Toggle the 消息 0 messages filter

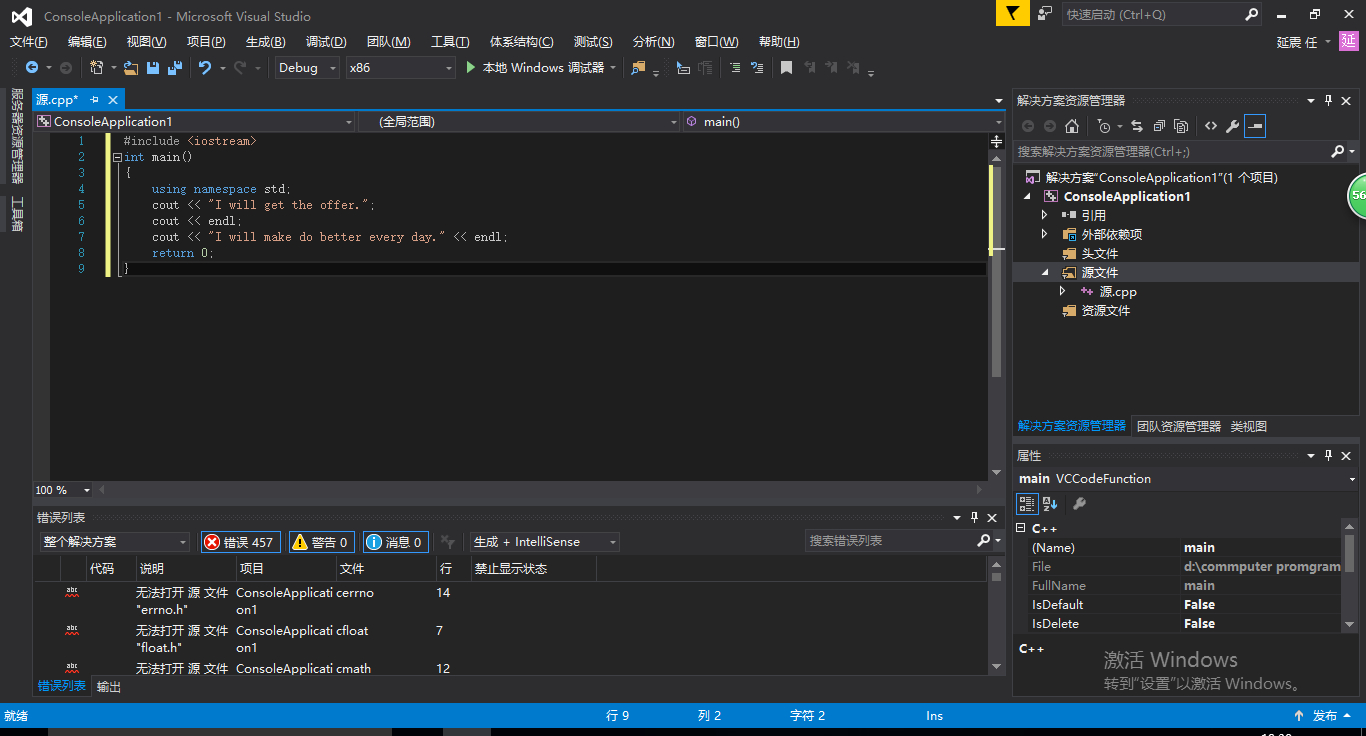pyautogui.click(x=395, y=542)
